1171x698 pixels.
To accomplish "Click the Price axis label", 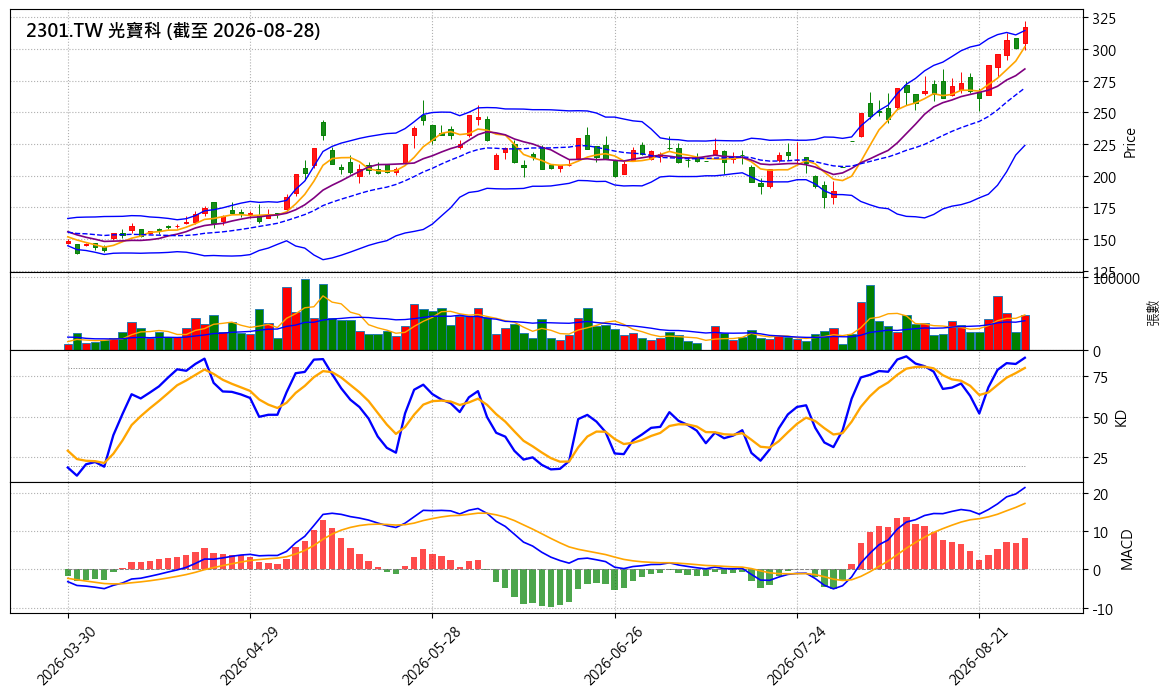I will 1129,143.
